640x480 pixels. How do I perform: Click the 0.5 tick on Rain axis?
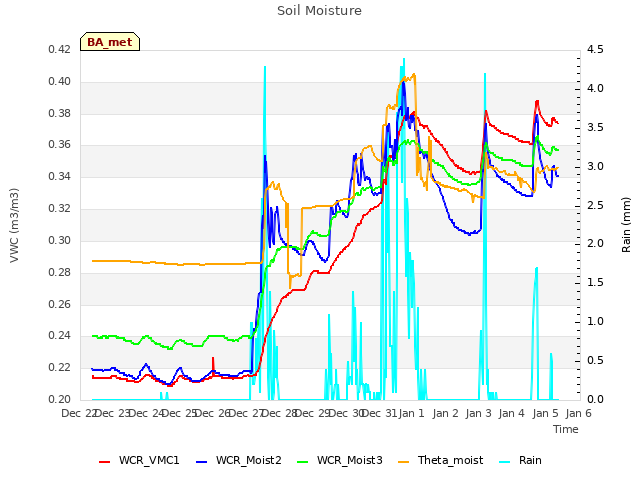pos(595,360)
